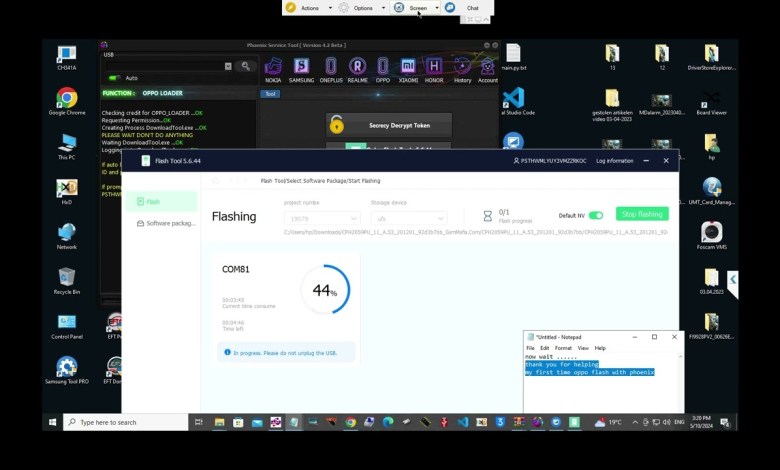Open main.py.txt desktop file
This screenshot has width=780, height=470.
coord(514,58)
